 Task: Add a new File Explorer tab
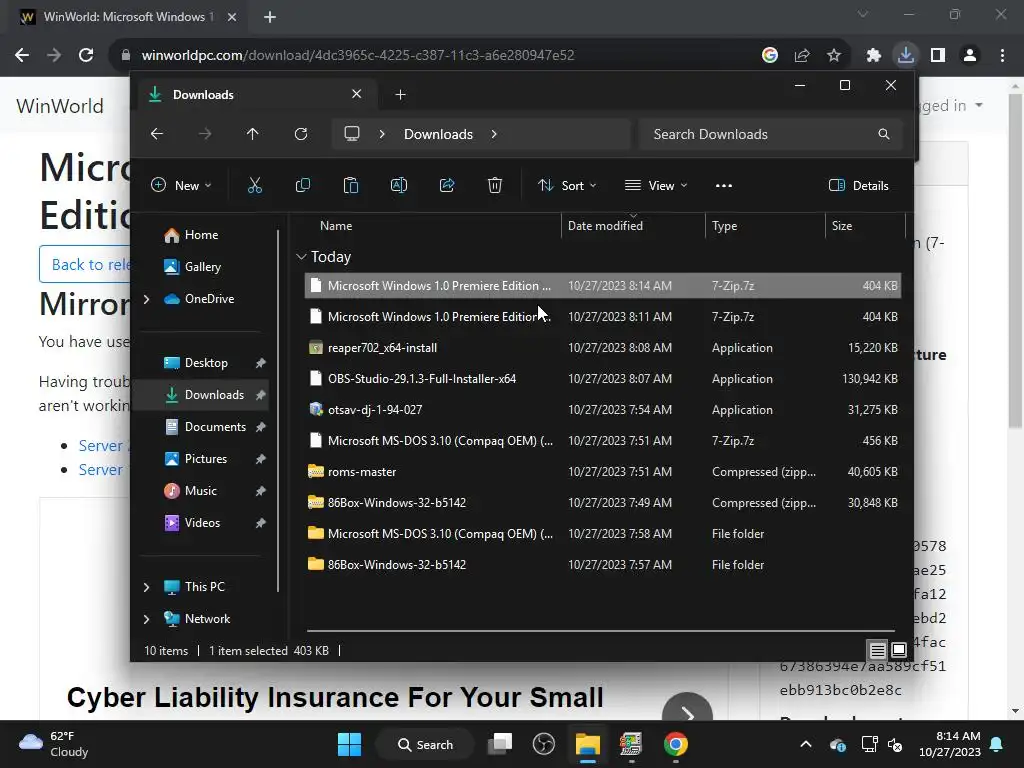[400, 95]
